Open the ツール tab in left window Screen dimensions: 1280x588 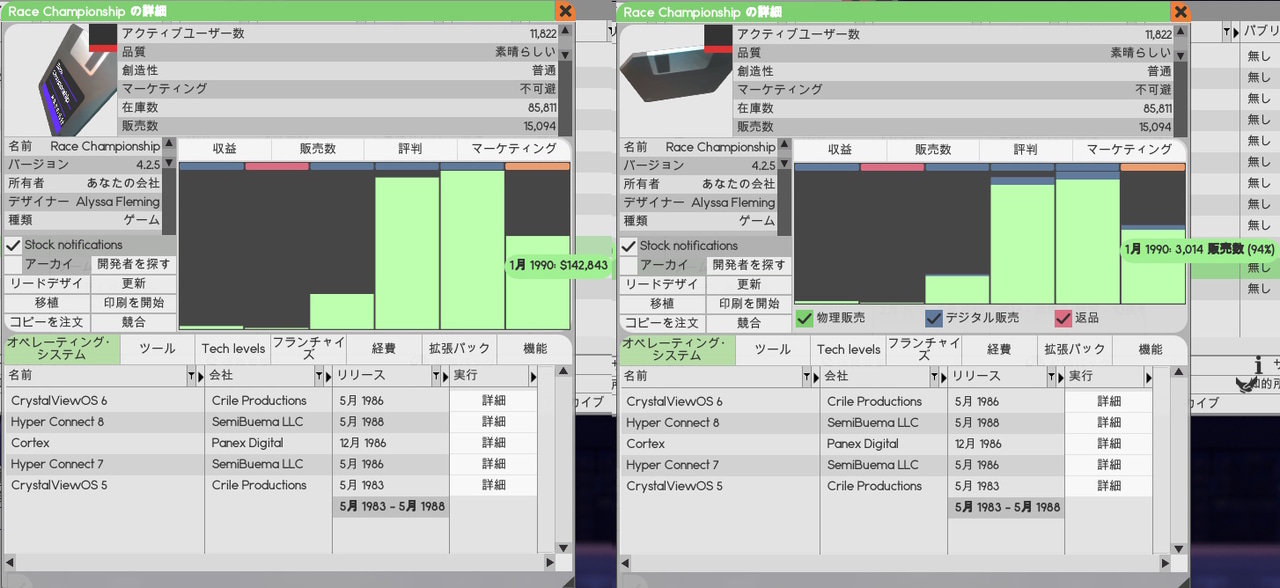[157, 349]
